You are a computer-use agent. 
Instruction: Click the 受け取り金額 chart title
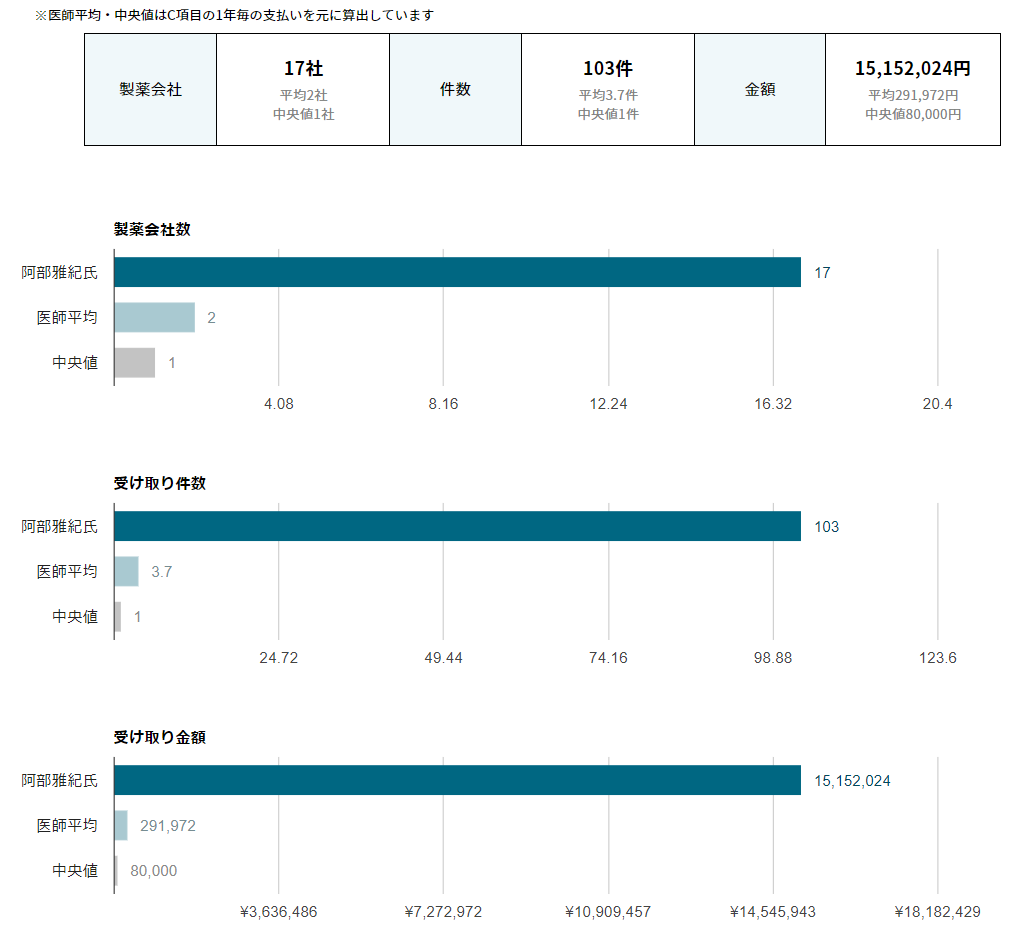[160, 737]
